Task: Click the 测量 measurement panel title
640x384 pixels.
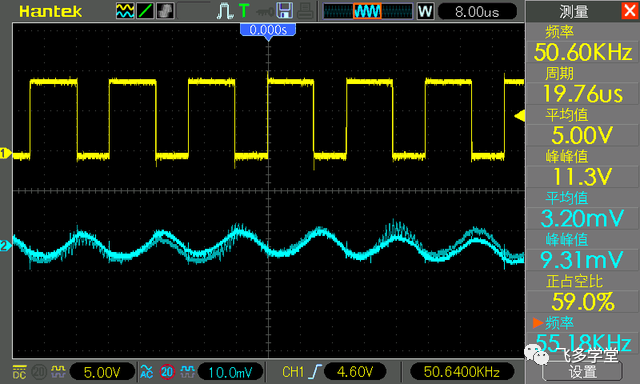Action: pos(573,11)
